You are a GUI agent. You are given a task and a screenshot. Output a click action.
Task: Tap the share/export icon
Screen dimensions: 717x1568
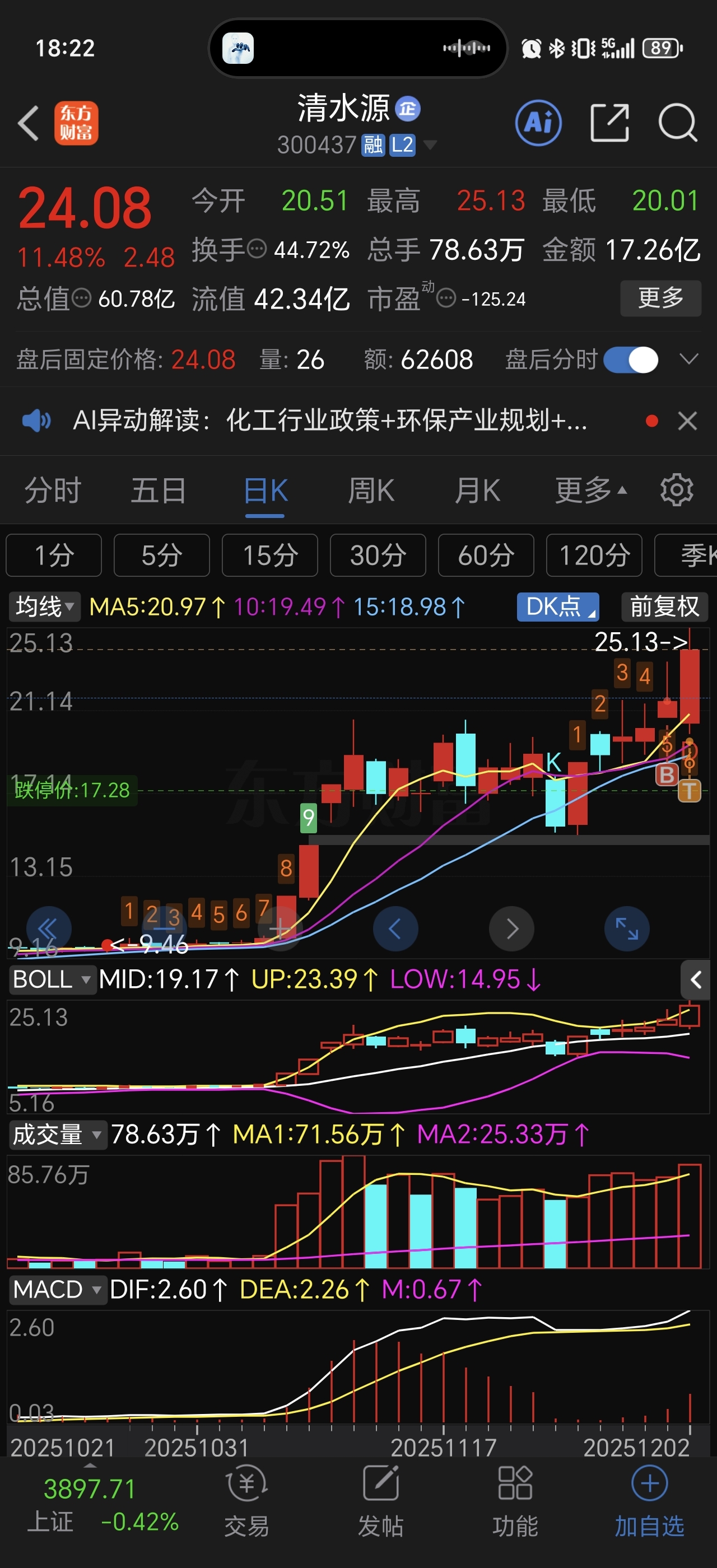point(609,123)
